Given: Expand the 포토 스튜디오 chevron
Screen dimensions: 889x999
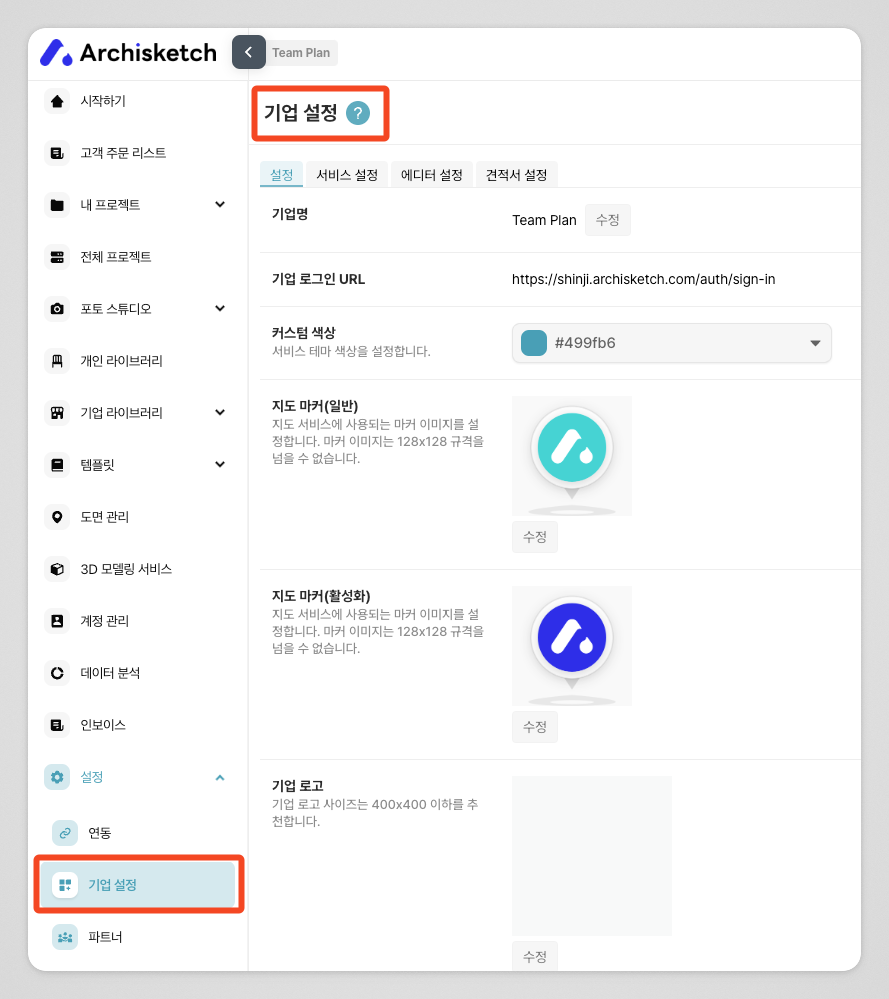Looking at the screenshot, I should pos(220,308).
